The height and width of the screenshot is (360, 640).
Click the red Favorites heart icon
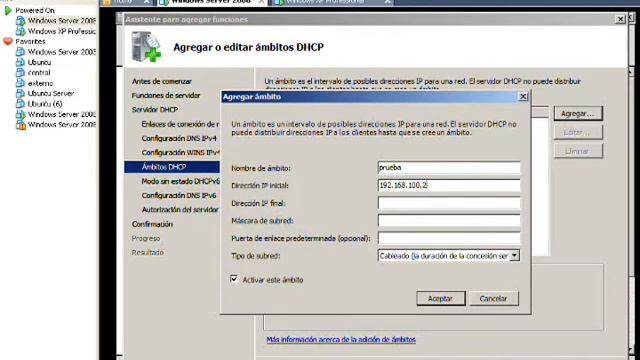(x=8, y=41)
